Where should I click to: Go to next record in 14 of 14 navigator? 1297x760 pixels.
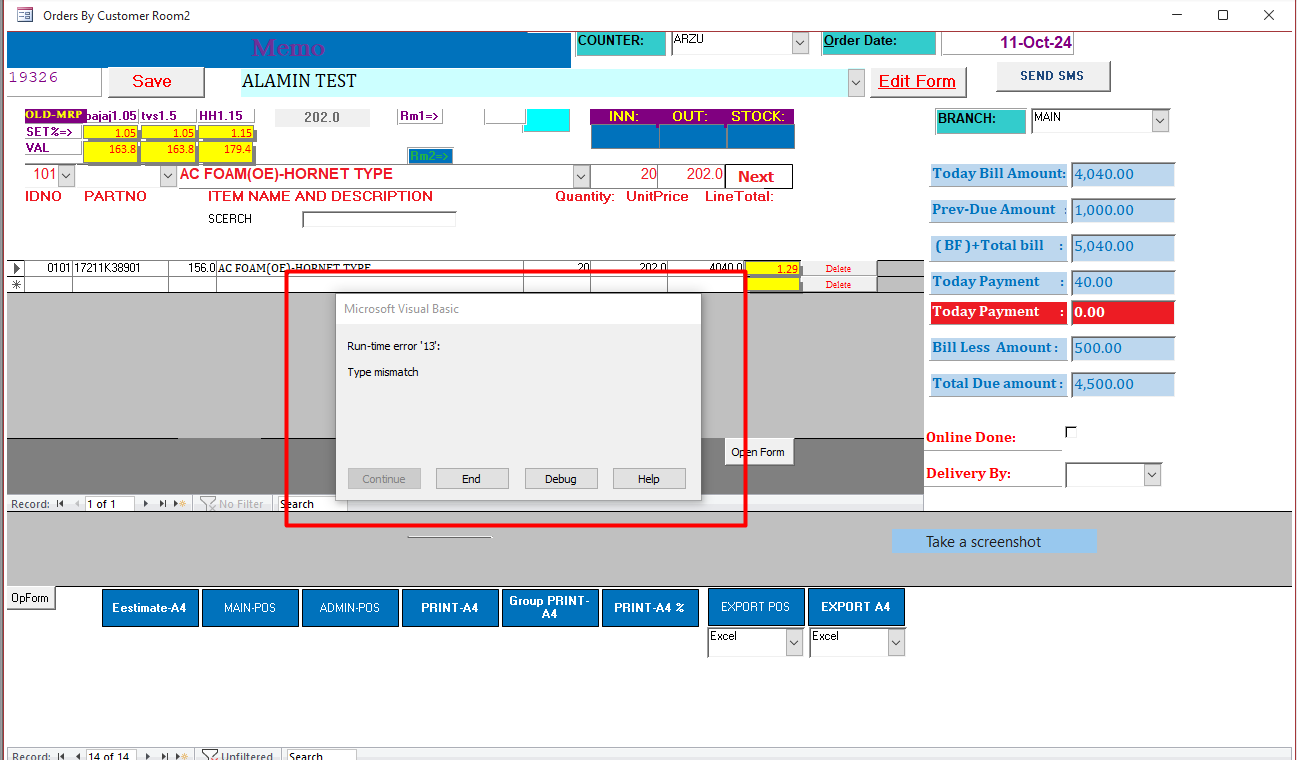point(147,756)
